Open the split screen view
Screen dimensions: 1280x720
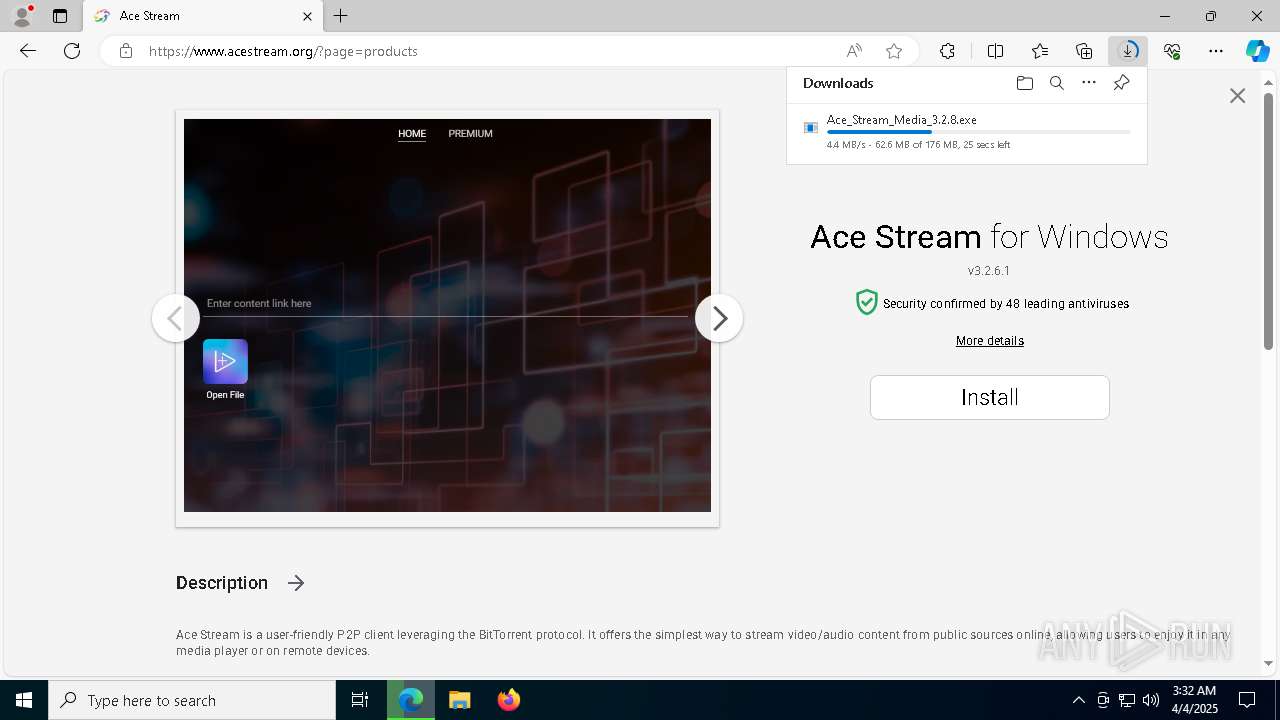click(995, 51)
